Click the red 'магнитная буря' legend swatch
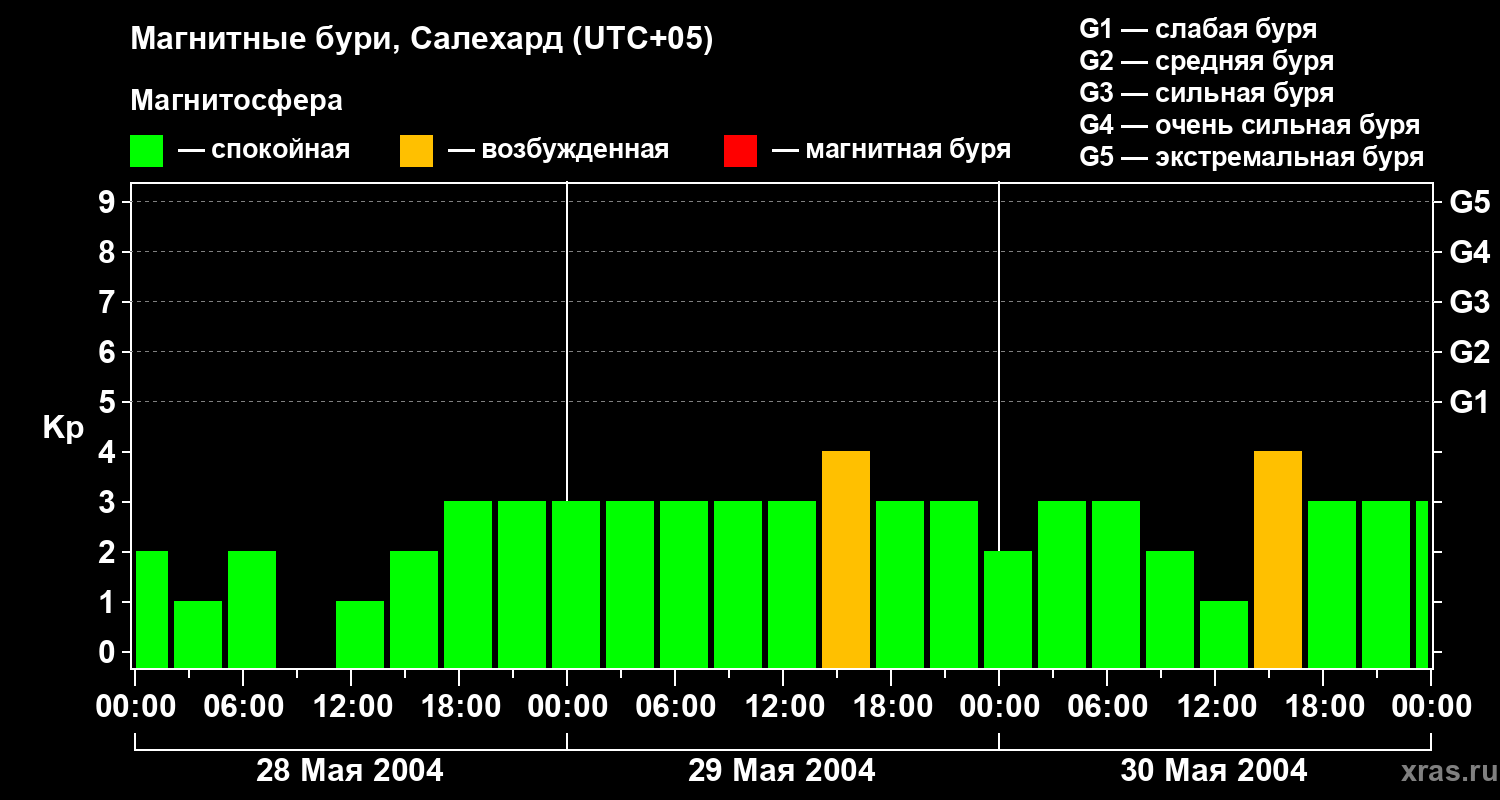Image resolution: width=1500 pixels, height=800 pixels. 740,151
